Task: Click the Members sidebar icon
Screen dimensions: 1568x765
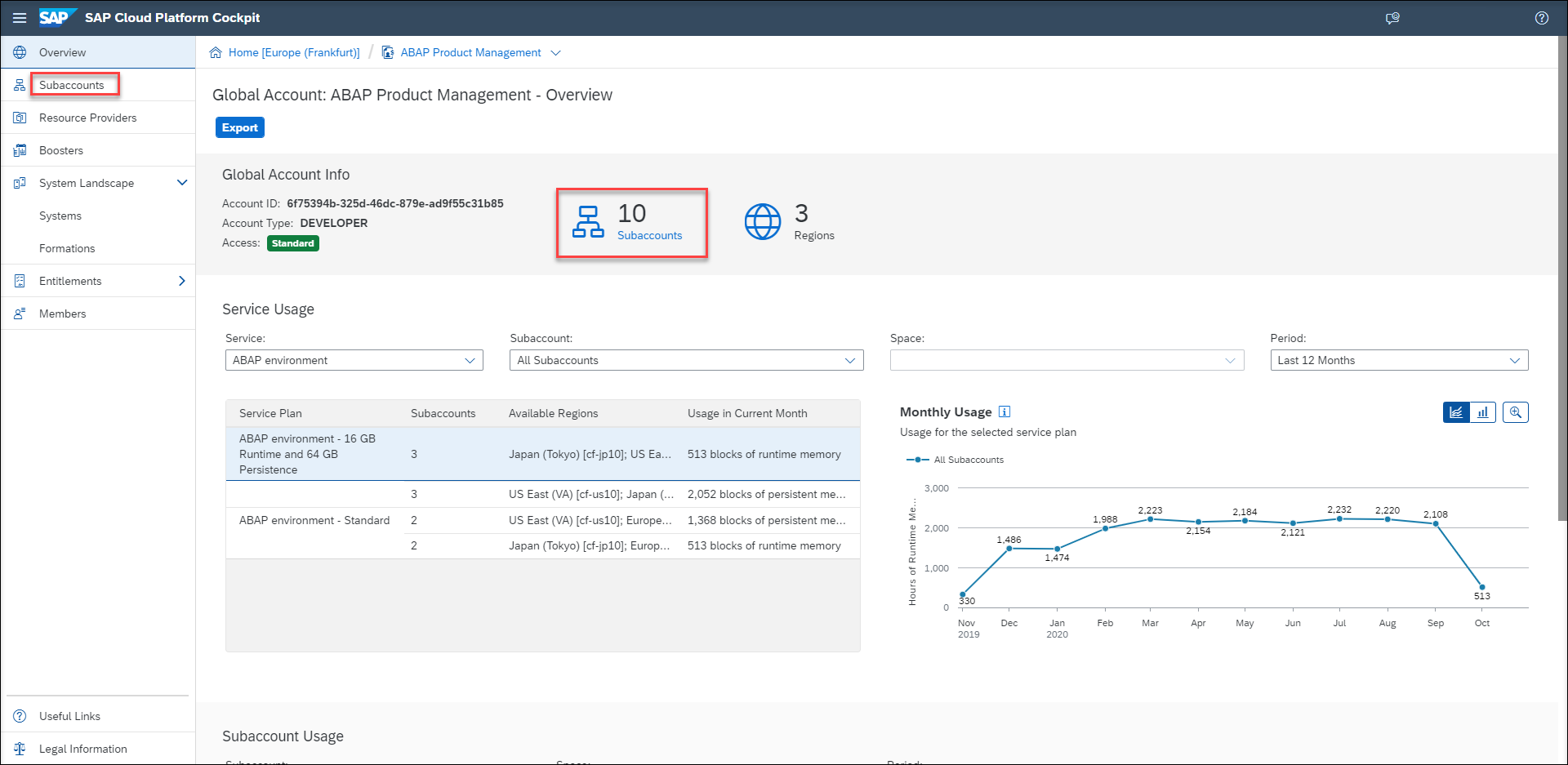Action: 20,314
